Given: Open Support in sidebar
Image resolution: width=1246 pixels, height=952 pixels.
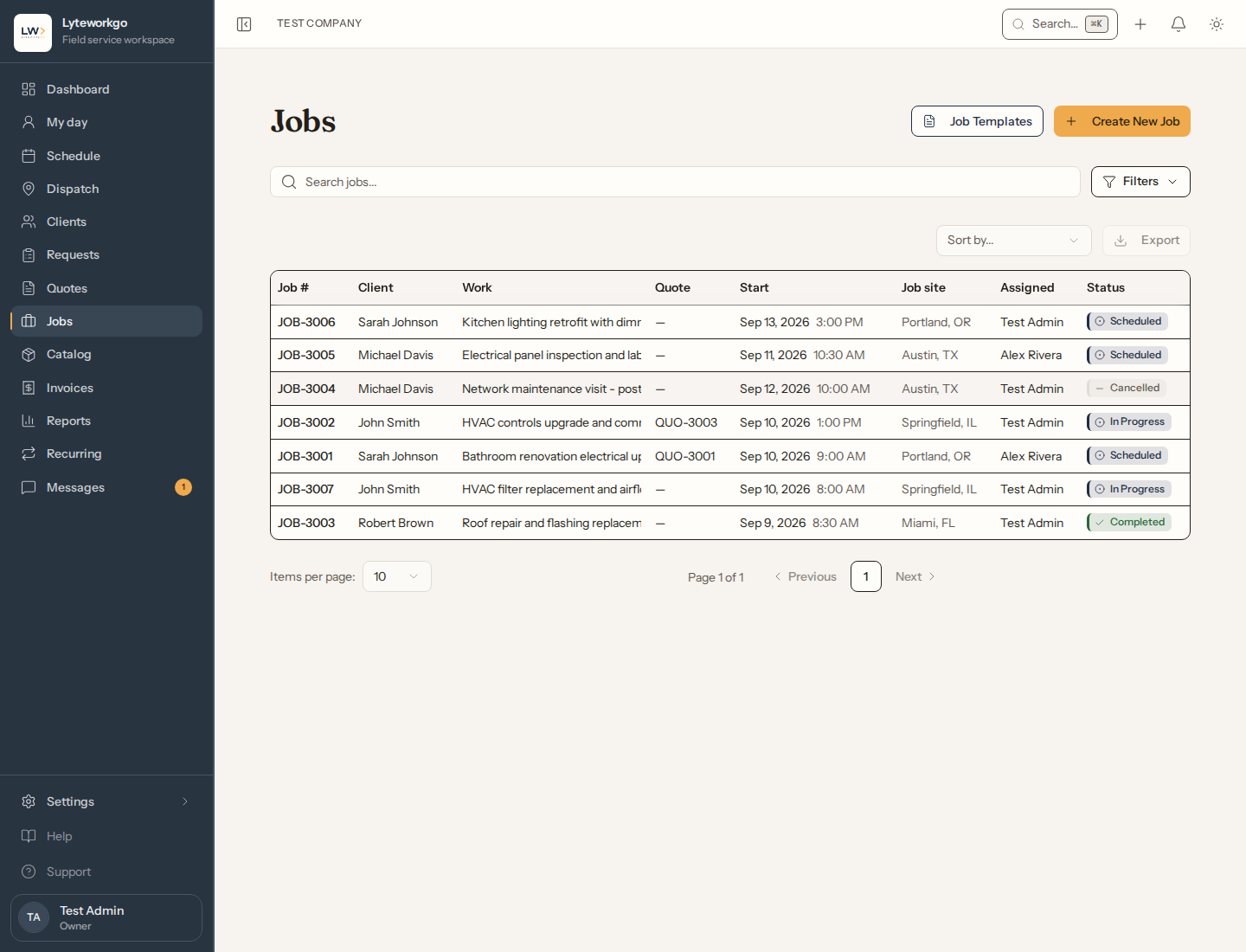Looking at the screenshot, I should click(x=106, y=872).
